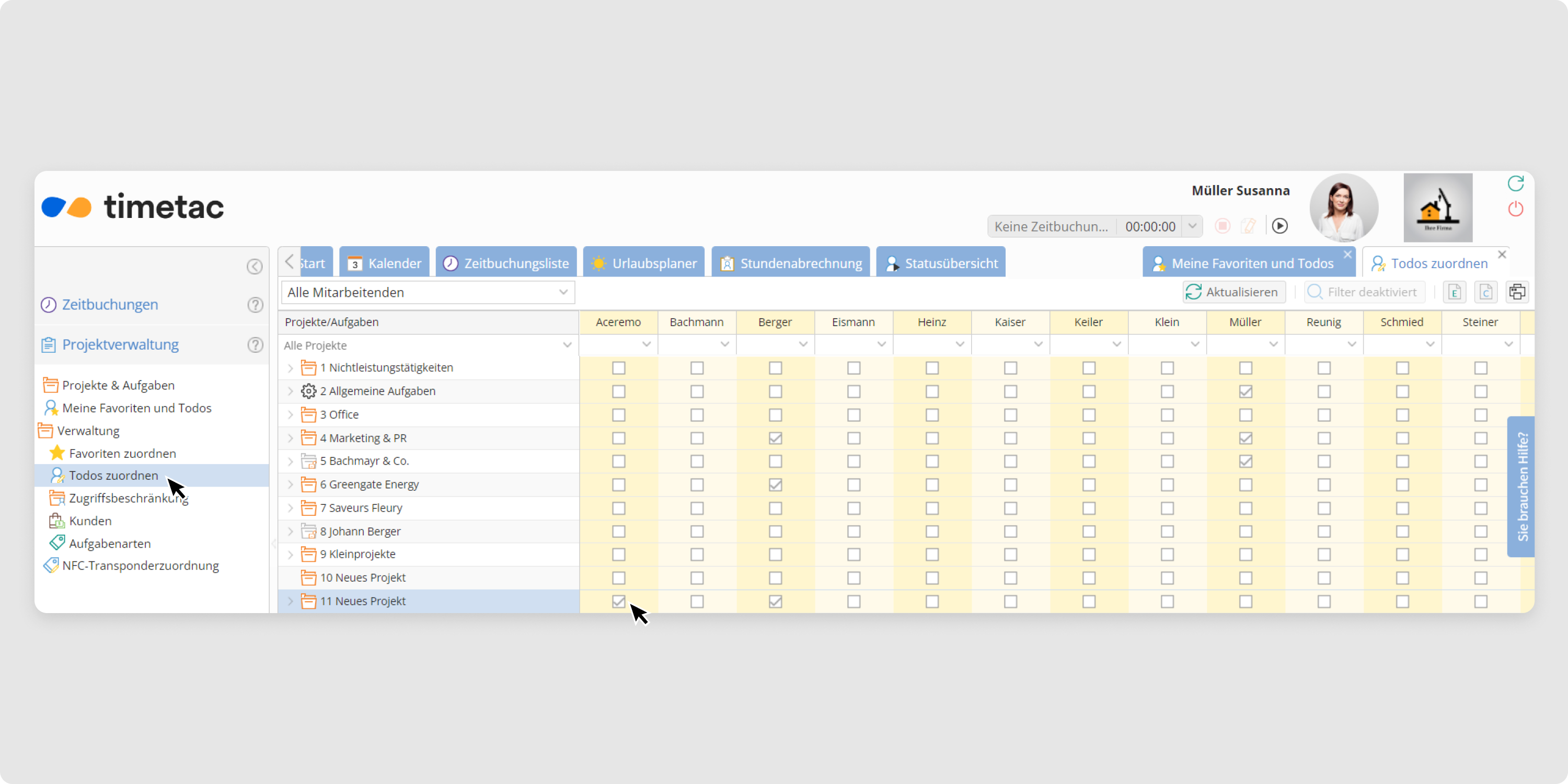The width and height of the screenshot is (1568, 784).
Task: Switch to the Urlaubsplaner tab
Action: (644, 263)
